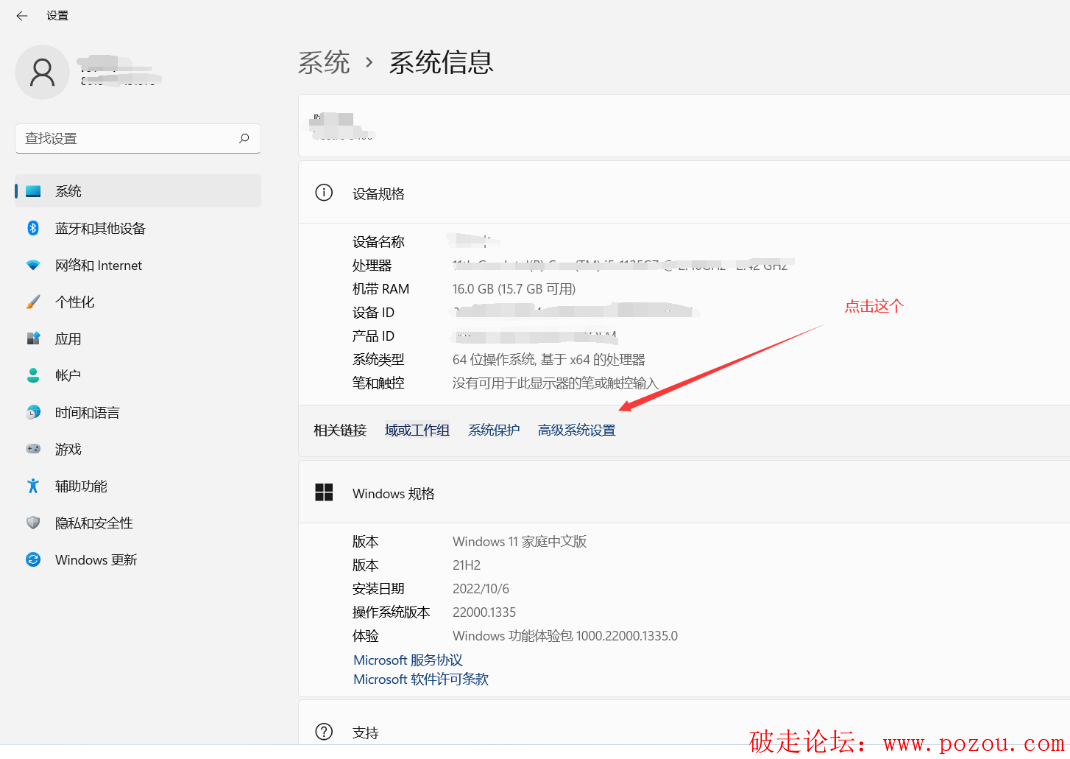The height and width of the screenshot is (759, 1070).
Task: Go to 隐私和安全性 settings text
Action: (94, 523)
